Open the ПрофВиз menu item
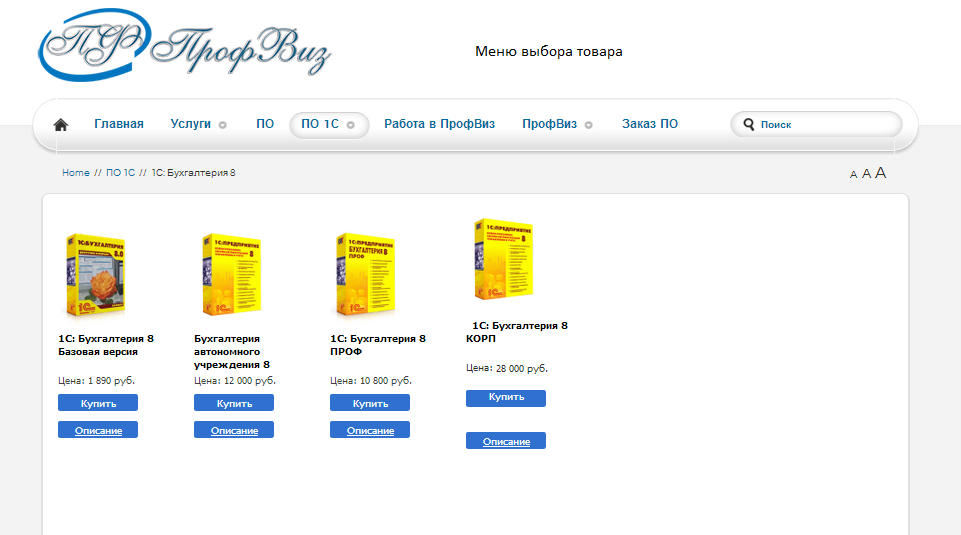 (x=549, y=124)
